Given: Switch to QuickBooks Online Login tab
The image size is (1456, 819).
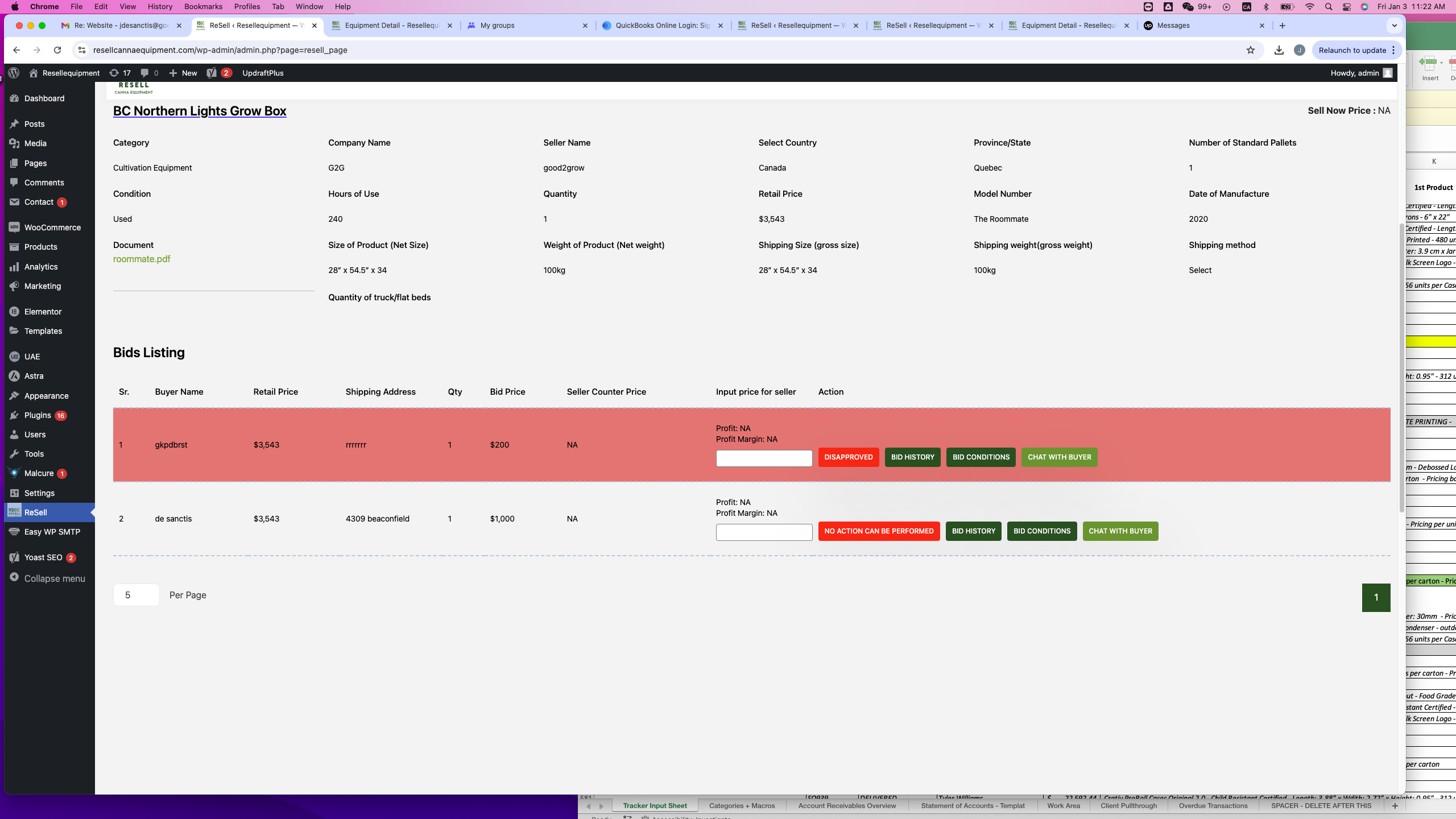Looking at the screenshot, I should 662,26.
